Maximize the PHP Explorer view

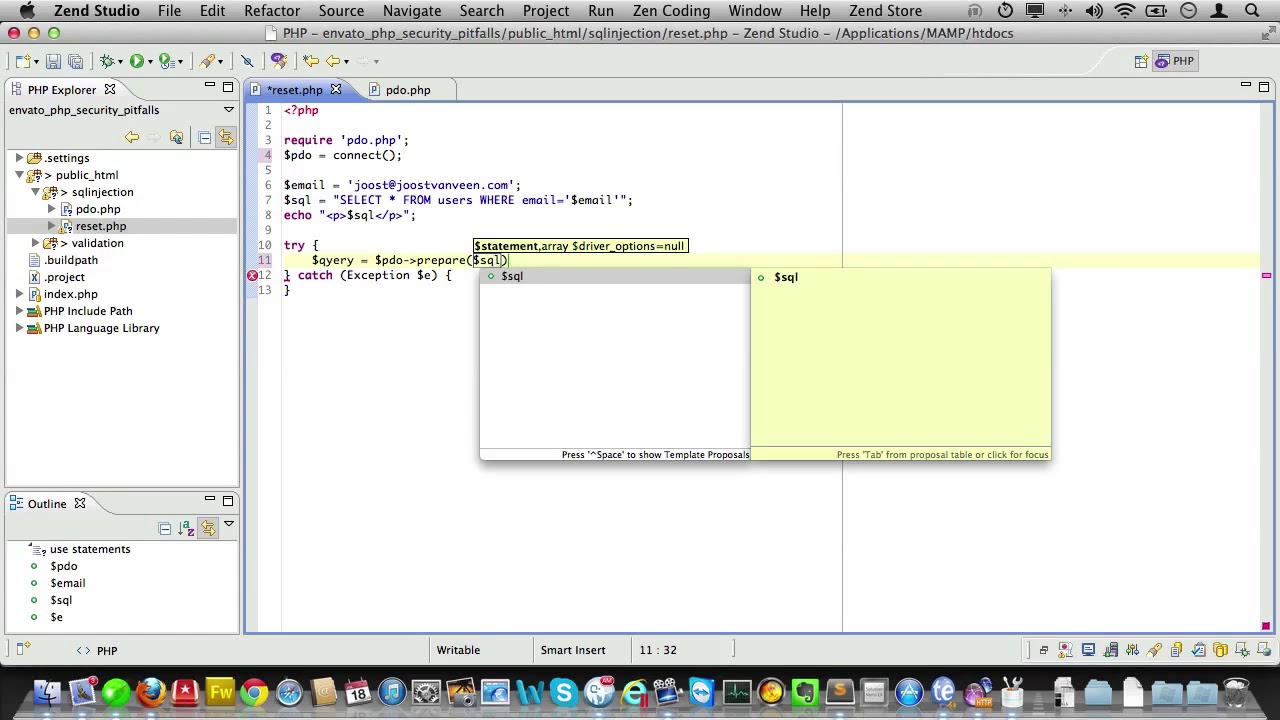(x=228, y=87)
